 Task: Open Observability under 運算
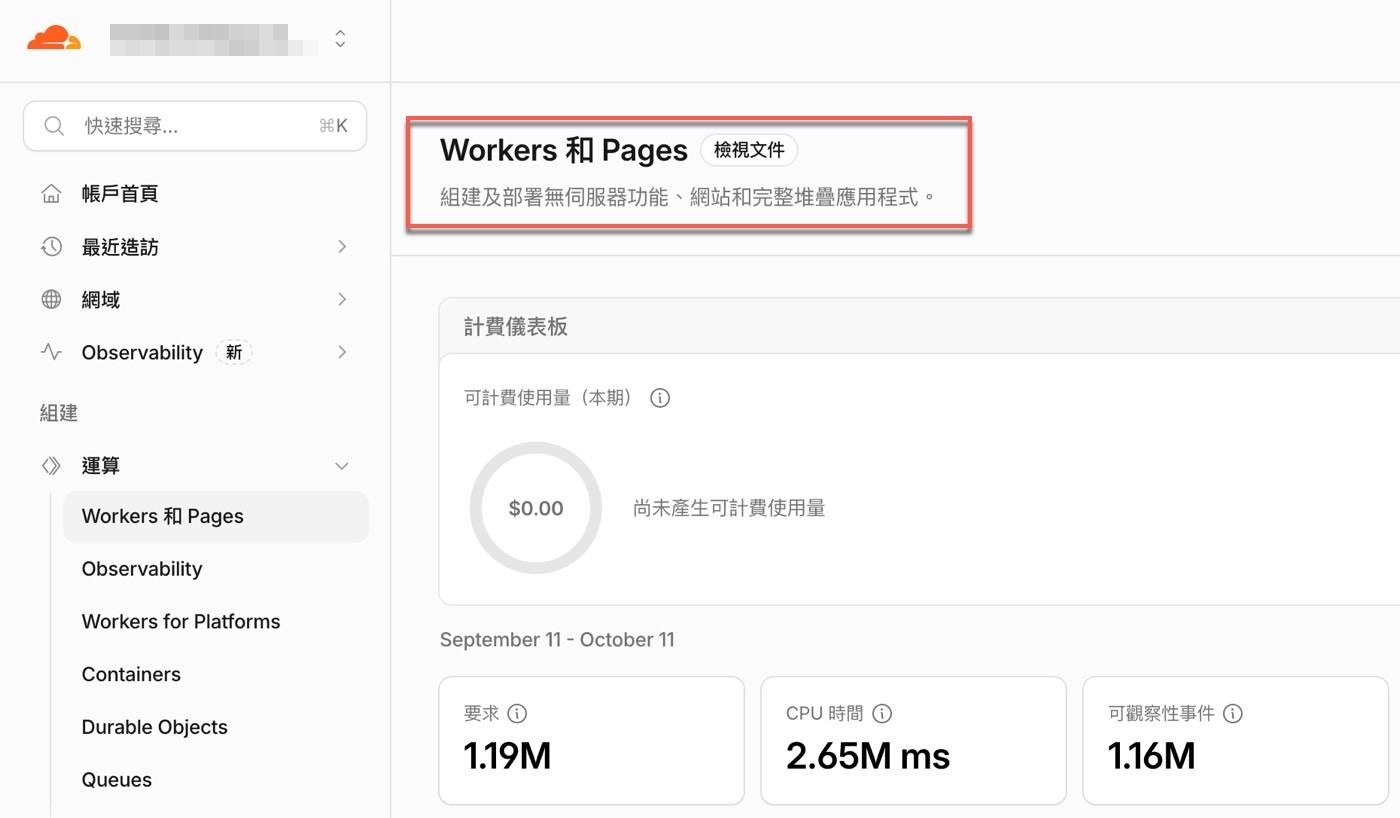(x=142, y=569)
